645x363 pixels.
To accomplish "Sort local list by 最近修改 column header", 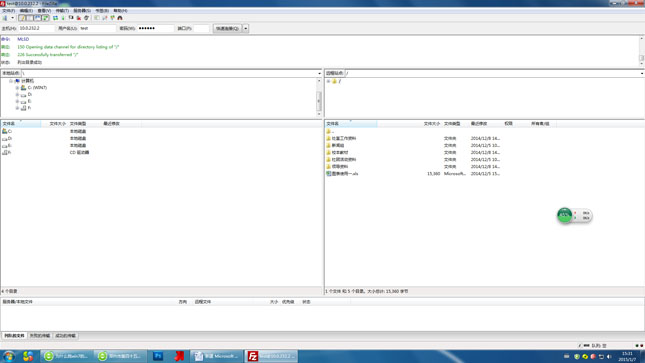I will [x=121, y=123].
